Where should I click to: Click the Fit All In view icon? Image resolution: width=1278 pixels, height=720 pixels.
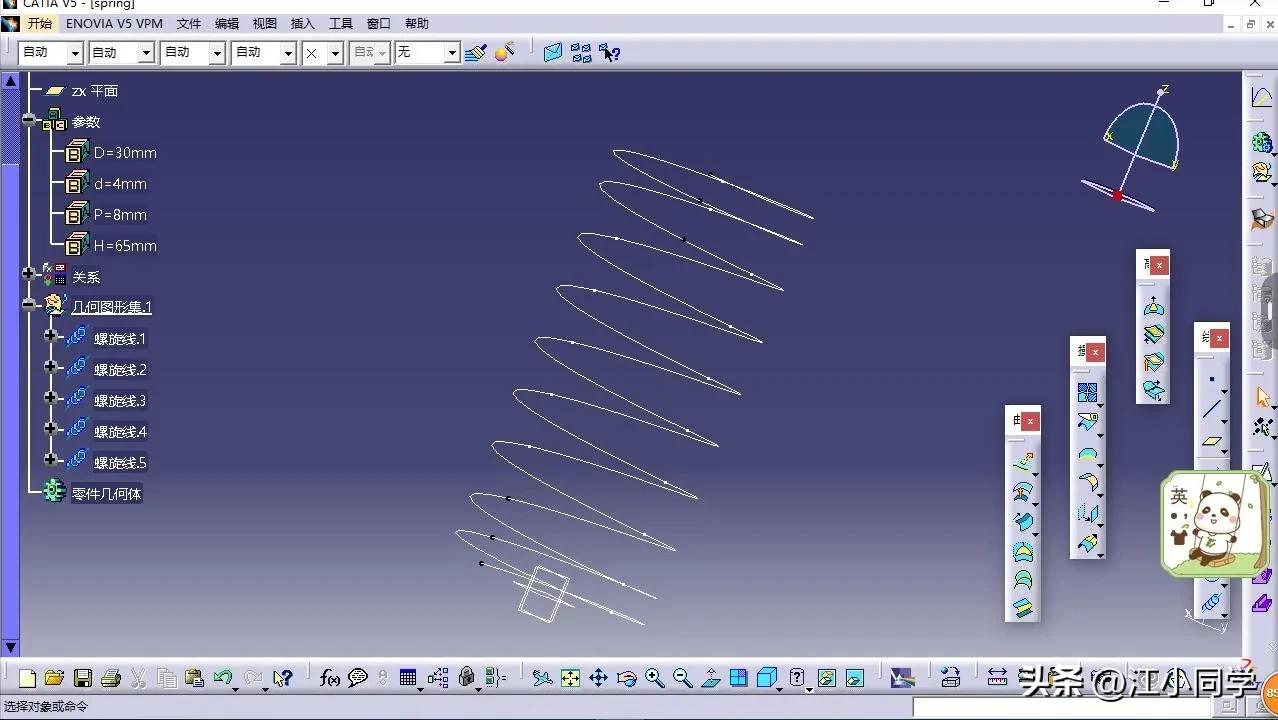570,678
